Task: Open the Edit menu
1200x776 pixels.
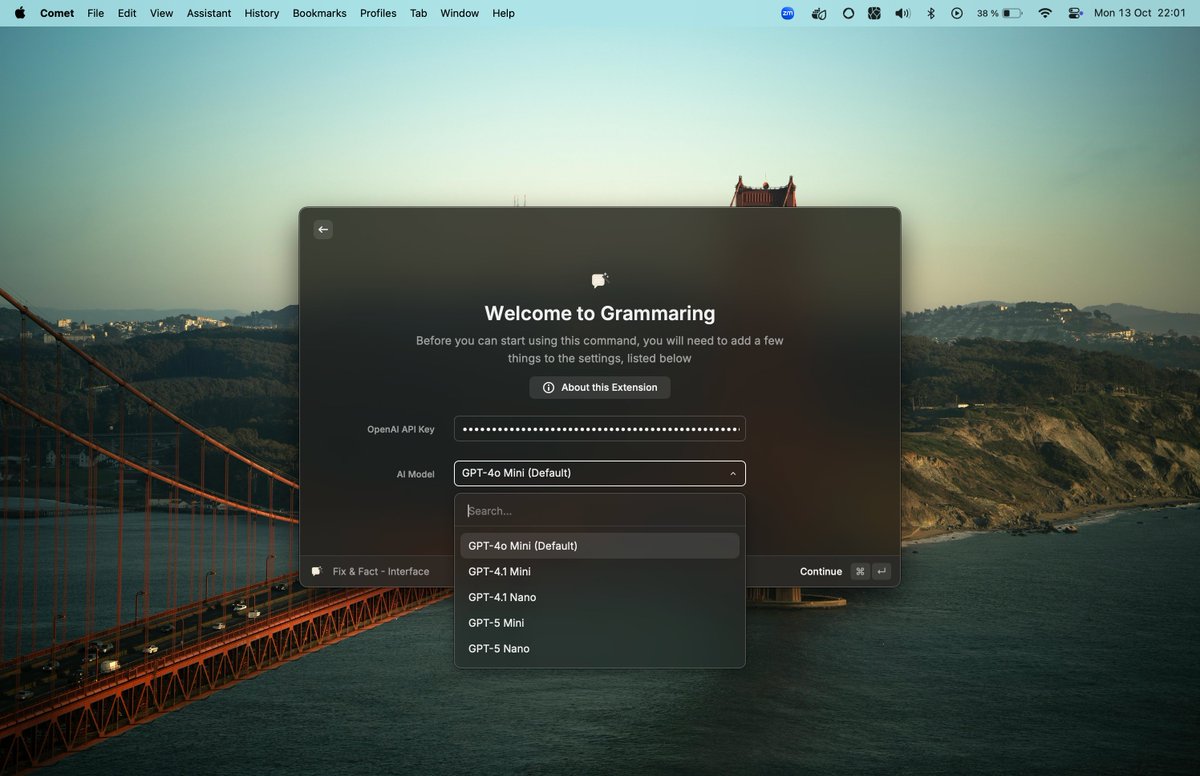Action: point(127,13)
